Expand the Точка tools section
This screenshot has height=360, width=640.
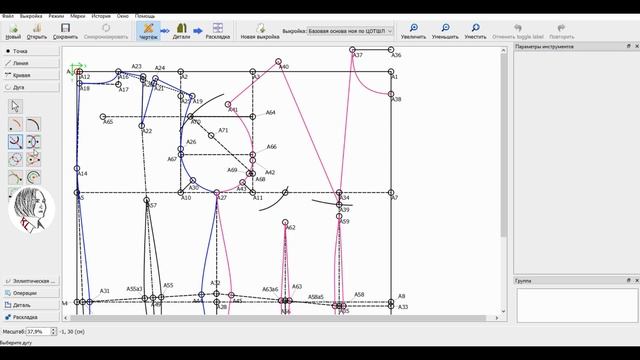(x=31, y=51)
